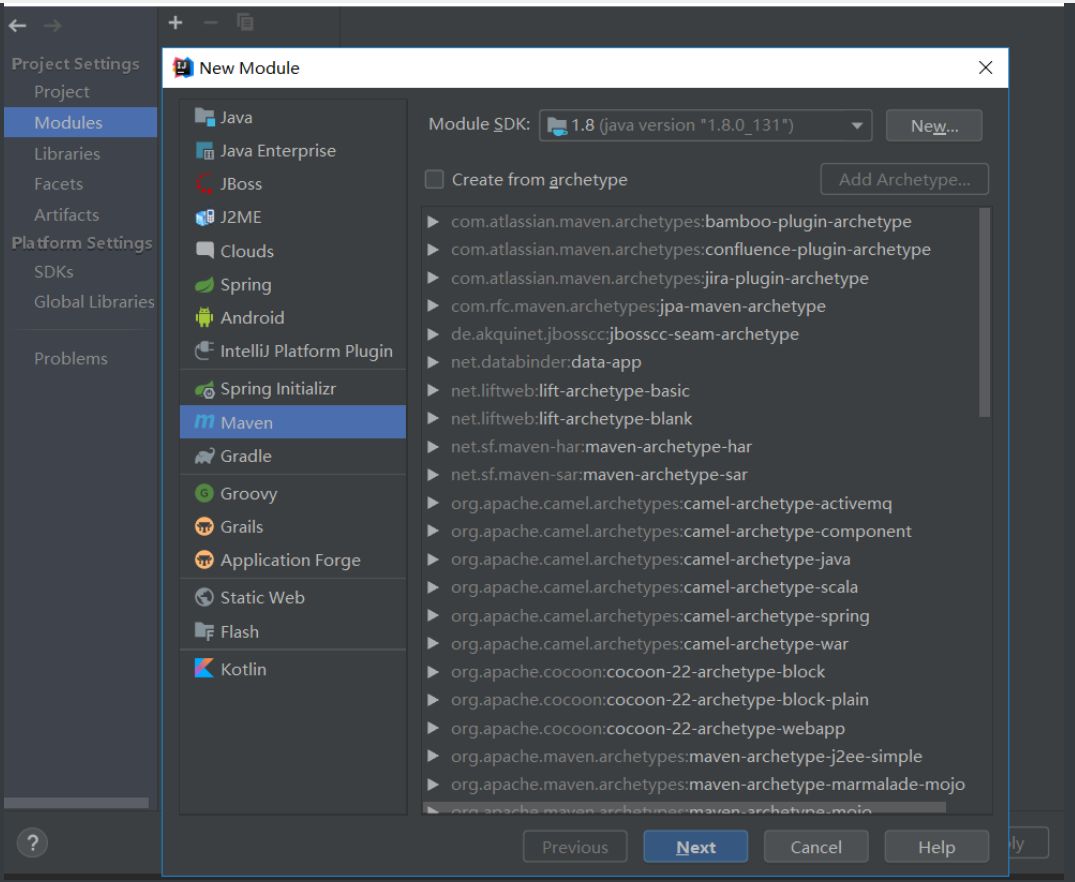Screen dimensions: 1075x882
Task: Expand bamboo-plugin-archetype node
Action: [433, 222]
